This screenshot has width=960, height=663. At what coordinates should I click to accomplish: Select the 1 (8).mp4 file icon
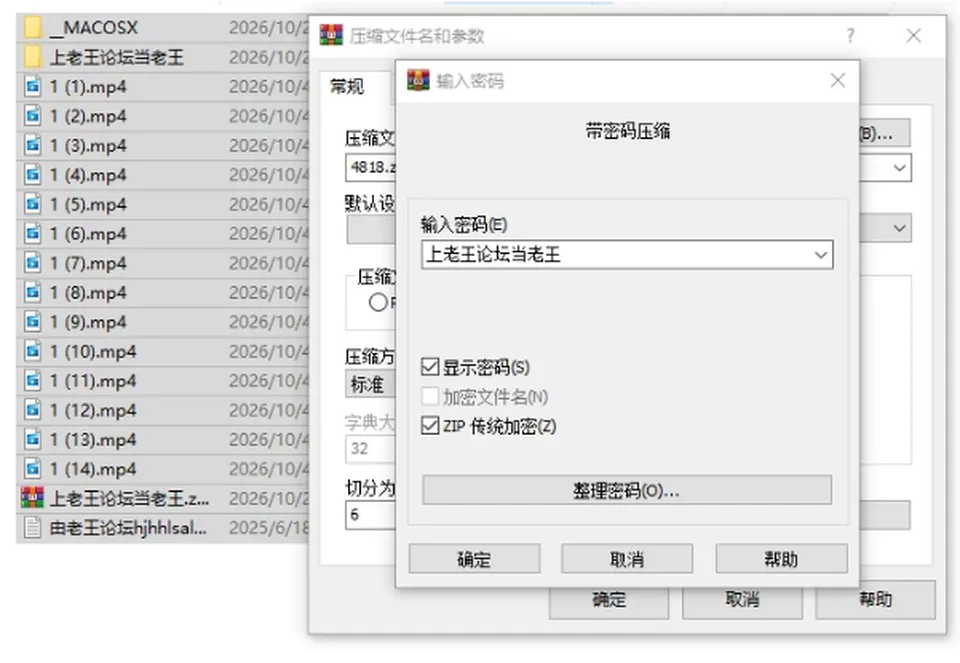32,292
